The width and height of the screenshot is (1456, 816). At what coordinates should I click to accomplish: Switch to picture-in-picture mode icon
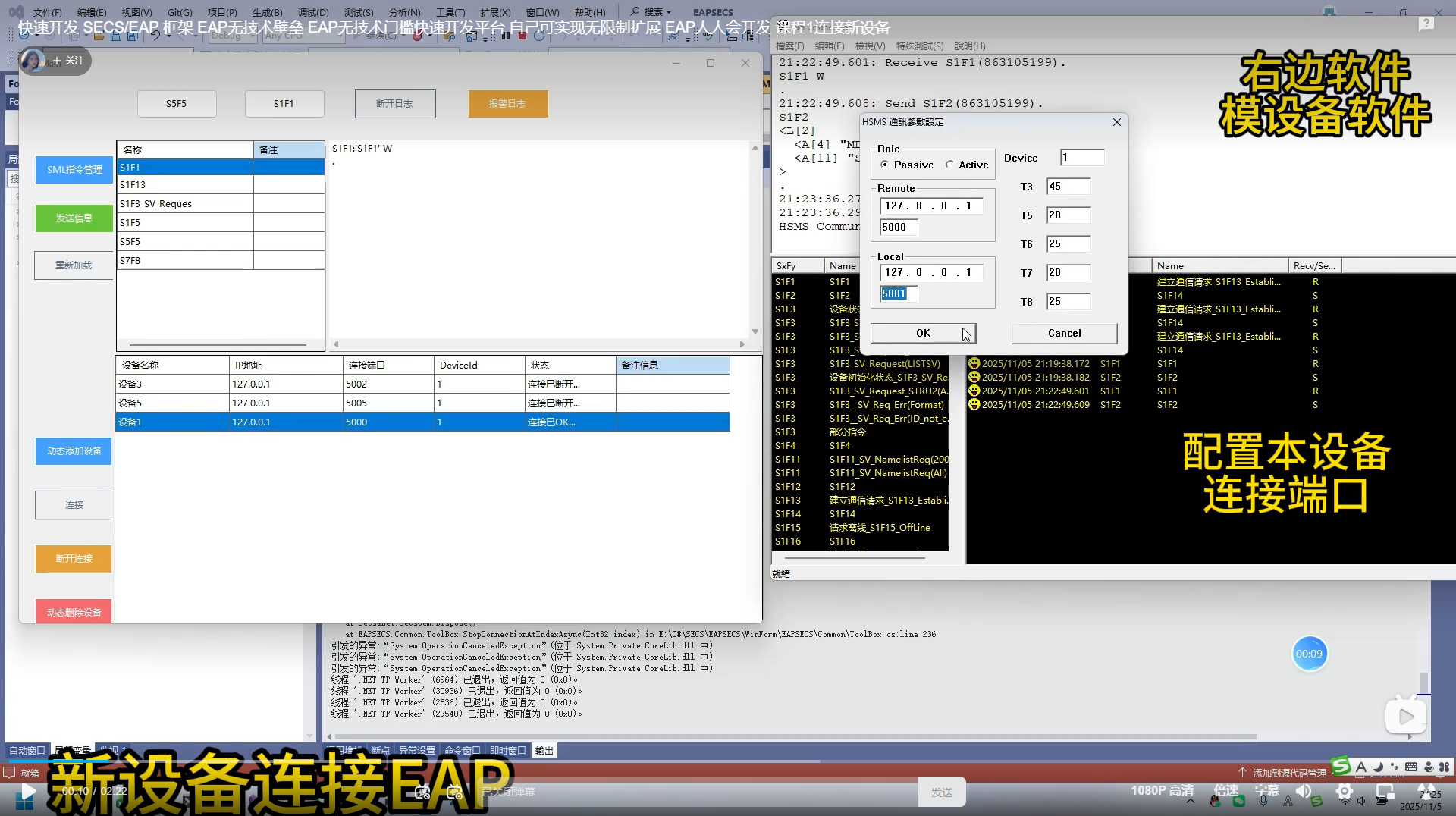(x=1385, y=791)
